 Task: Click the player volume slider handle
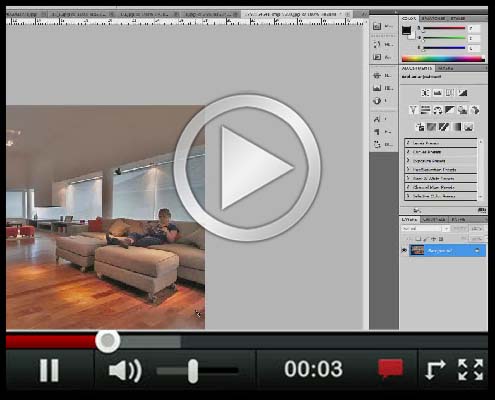tap(193, 371)
